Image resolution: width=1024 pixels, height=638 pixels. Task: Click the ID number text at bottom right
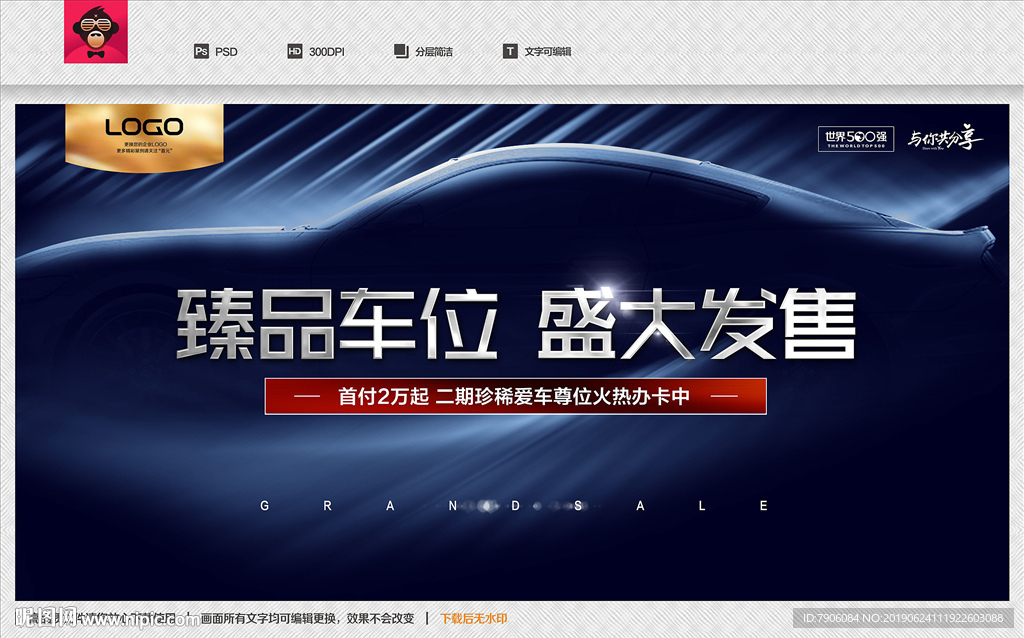click(x=903, y=619)
